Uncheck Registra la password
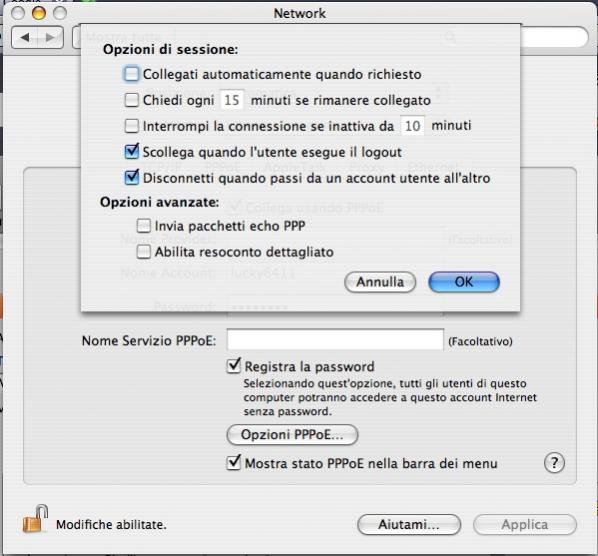The image size is (598, 556). 233,366
